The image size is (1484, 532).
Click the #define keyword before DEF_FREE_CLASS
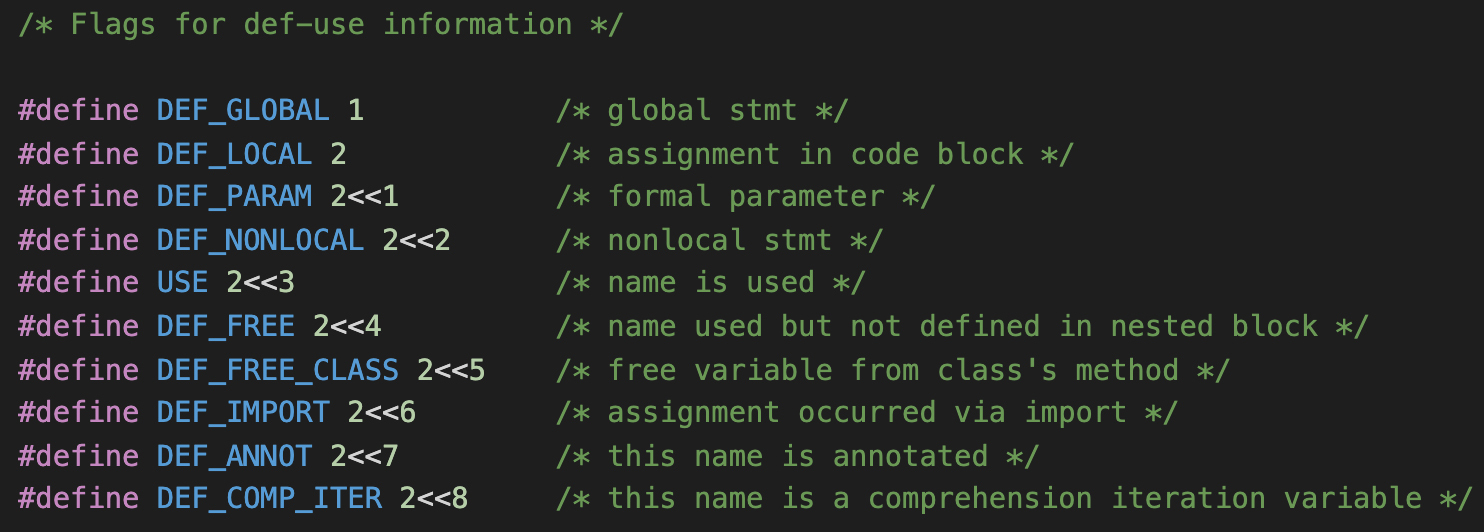pyautogui.click(x=78, y=370)
